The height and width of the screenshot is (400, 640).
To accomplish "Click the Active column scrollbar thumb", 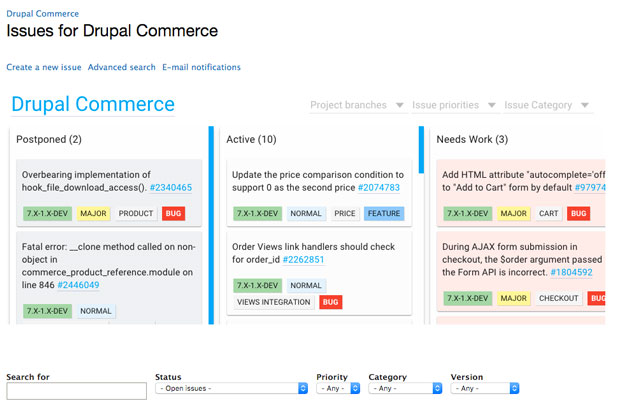I will coord(421,150).
